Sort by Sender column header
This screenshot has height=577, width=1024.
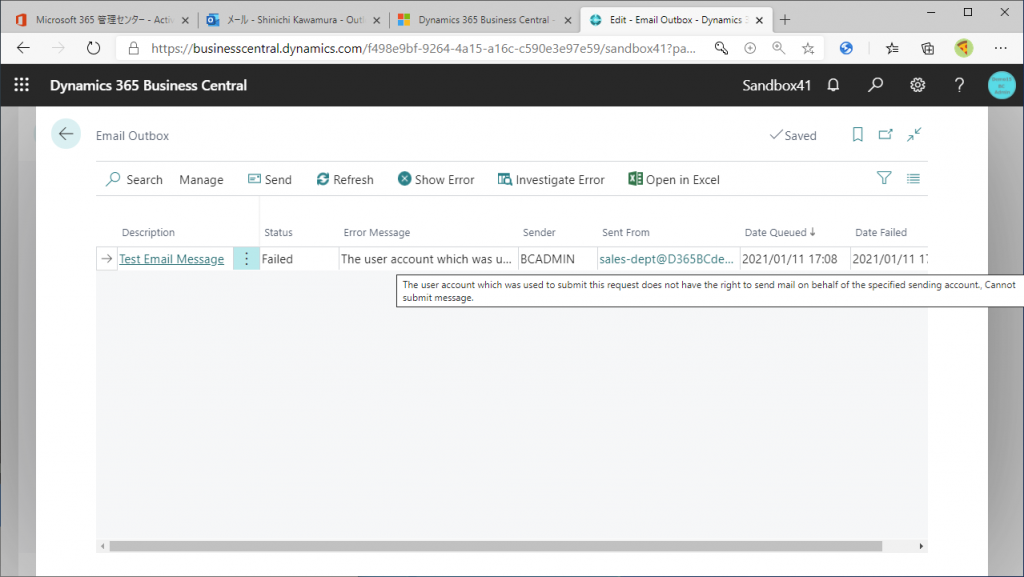[539, 232]
